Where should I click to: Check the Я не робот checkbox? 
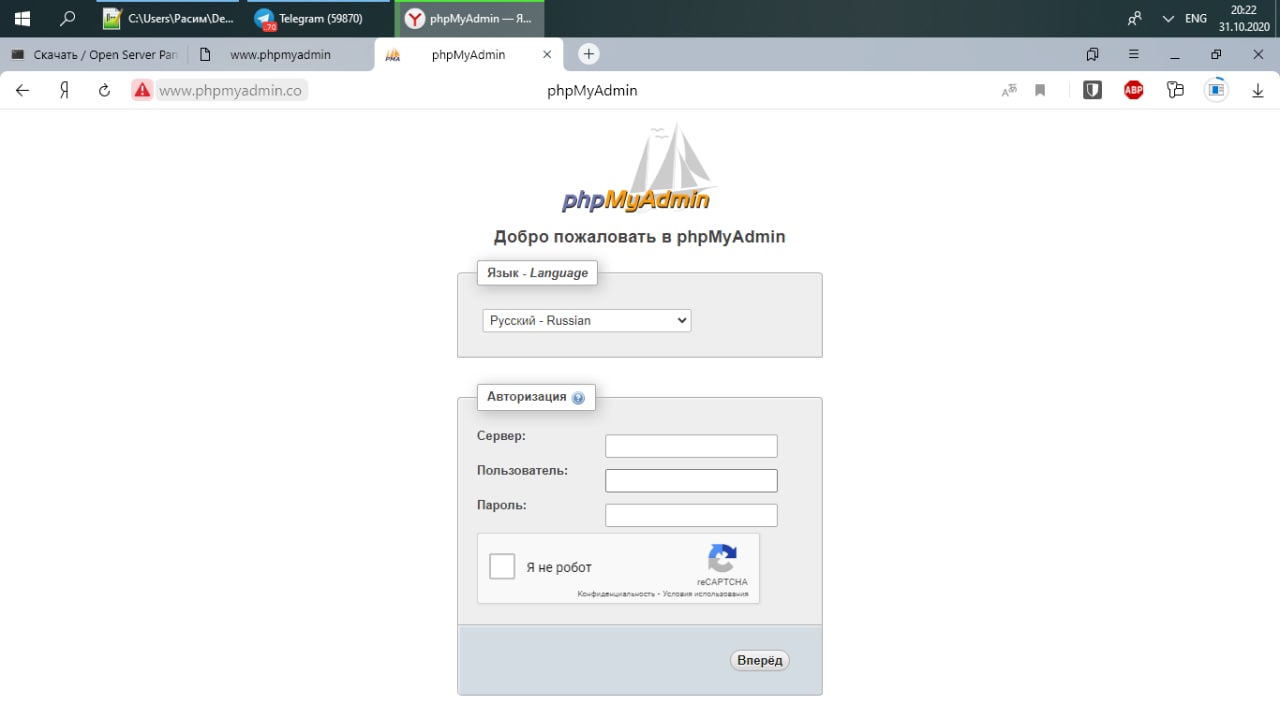(502, 567)
